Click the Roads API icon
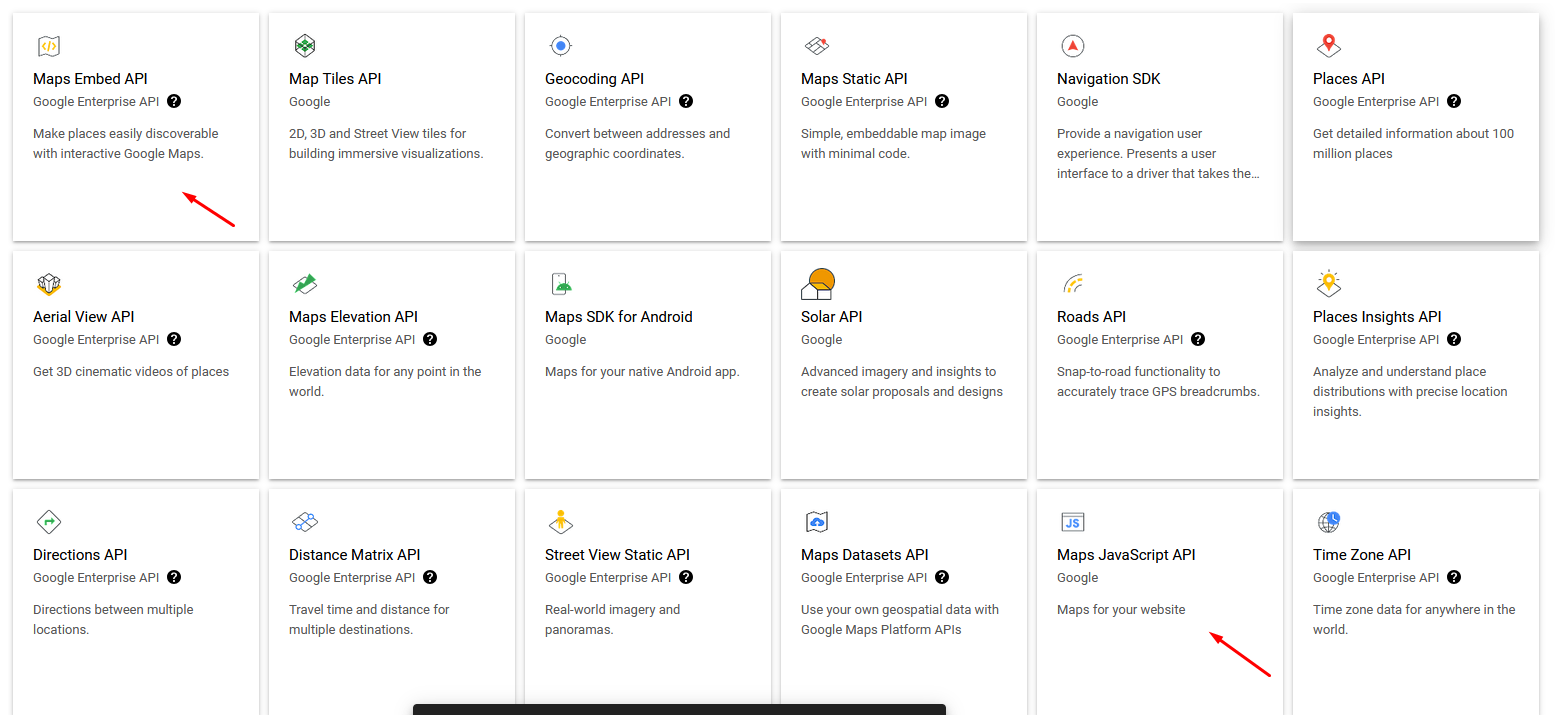1555x715 pixels. pyautogui.click(x=1073, y=284)
